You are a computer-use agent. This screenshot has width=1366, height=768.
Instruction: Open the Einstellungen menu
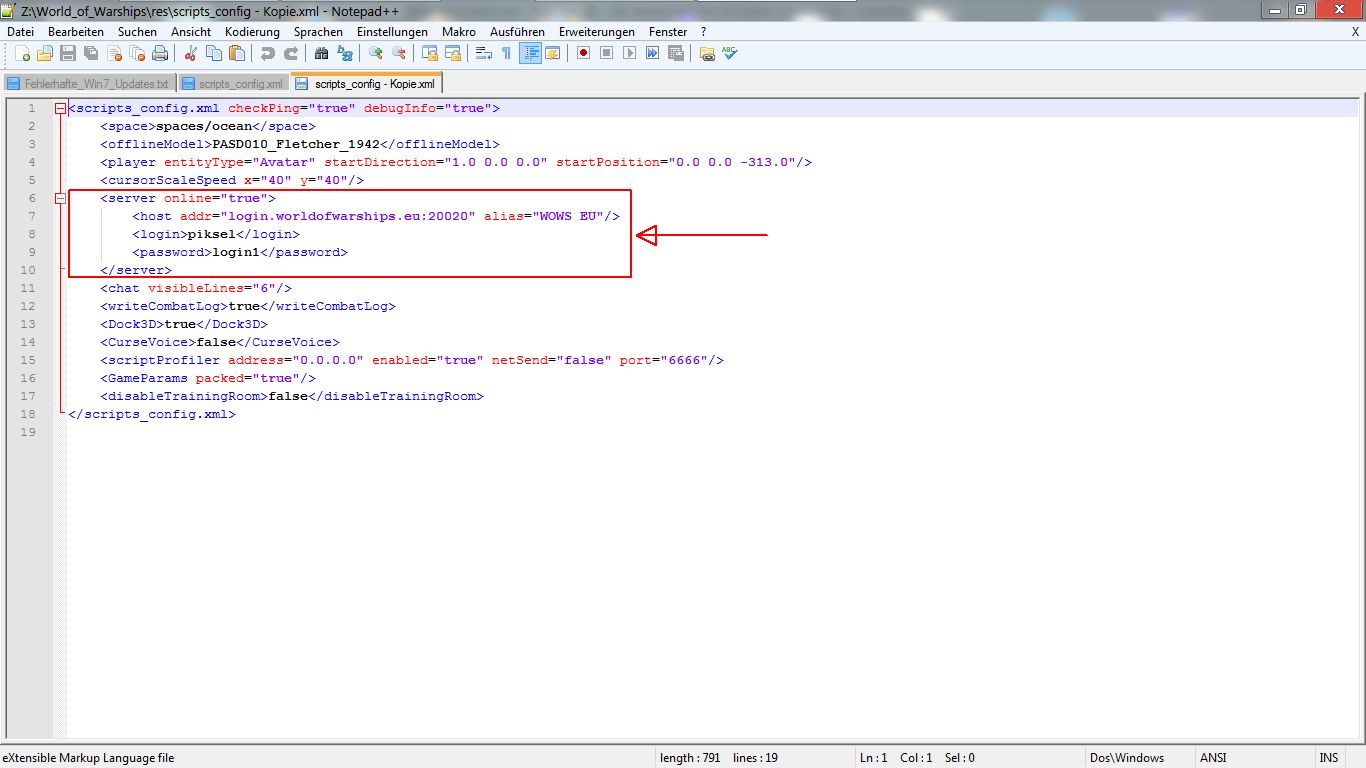(392, 32)
